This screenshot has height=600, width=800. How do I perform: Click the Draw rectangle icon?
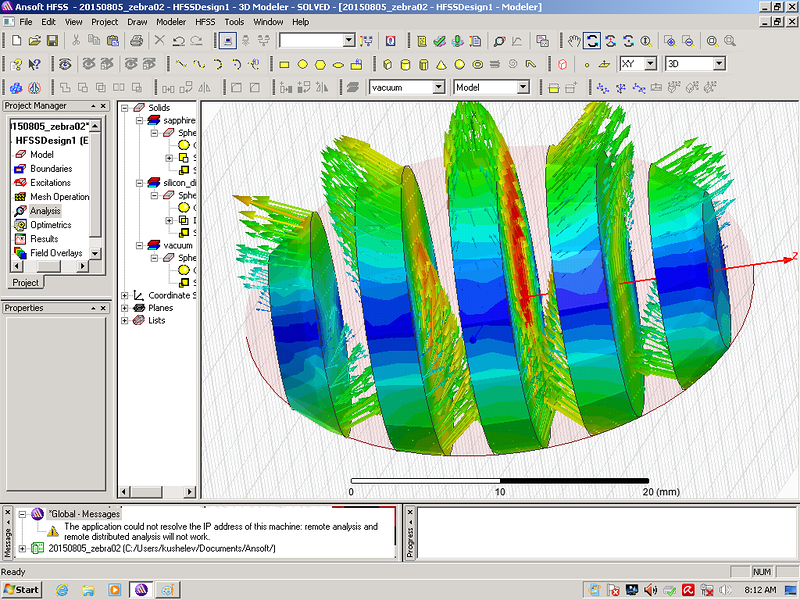pos(284,64)
